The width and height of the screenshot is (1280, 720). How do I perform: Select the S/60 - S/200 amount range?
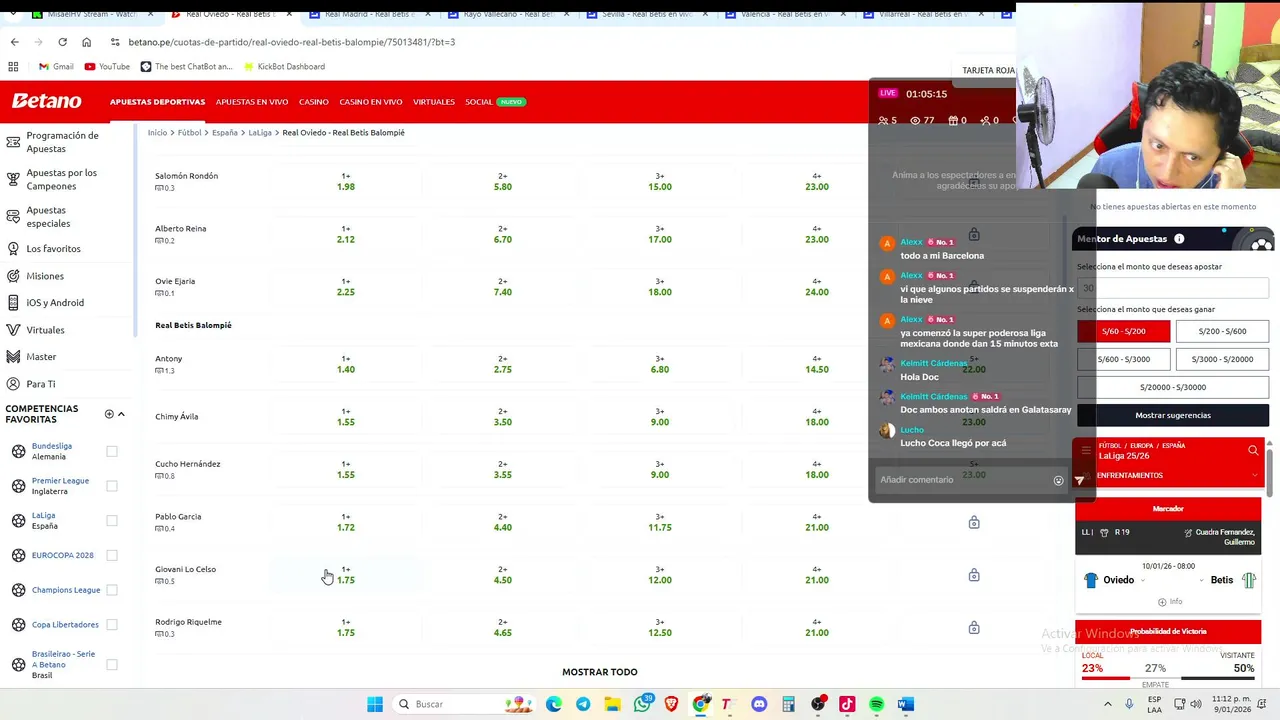point(1123,331)
